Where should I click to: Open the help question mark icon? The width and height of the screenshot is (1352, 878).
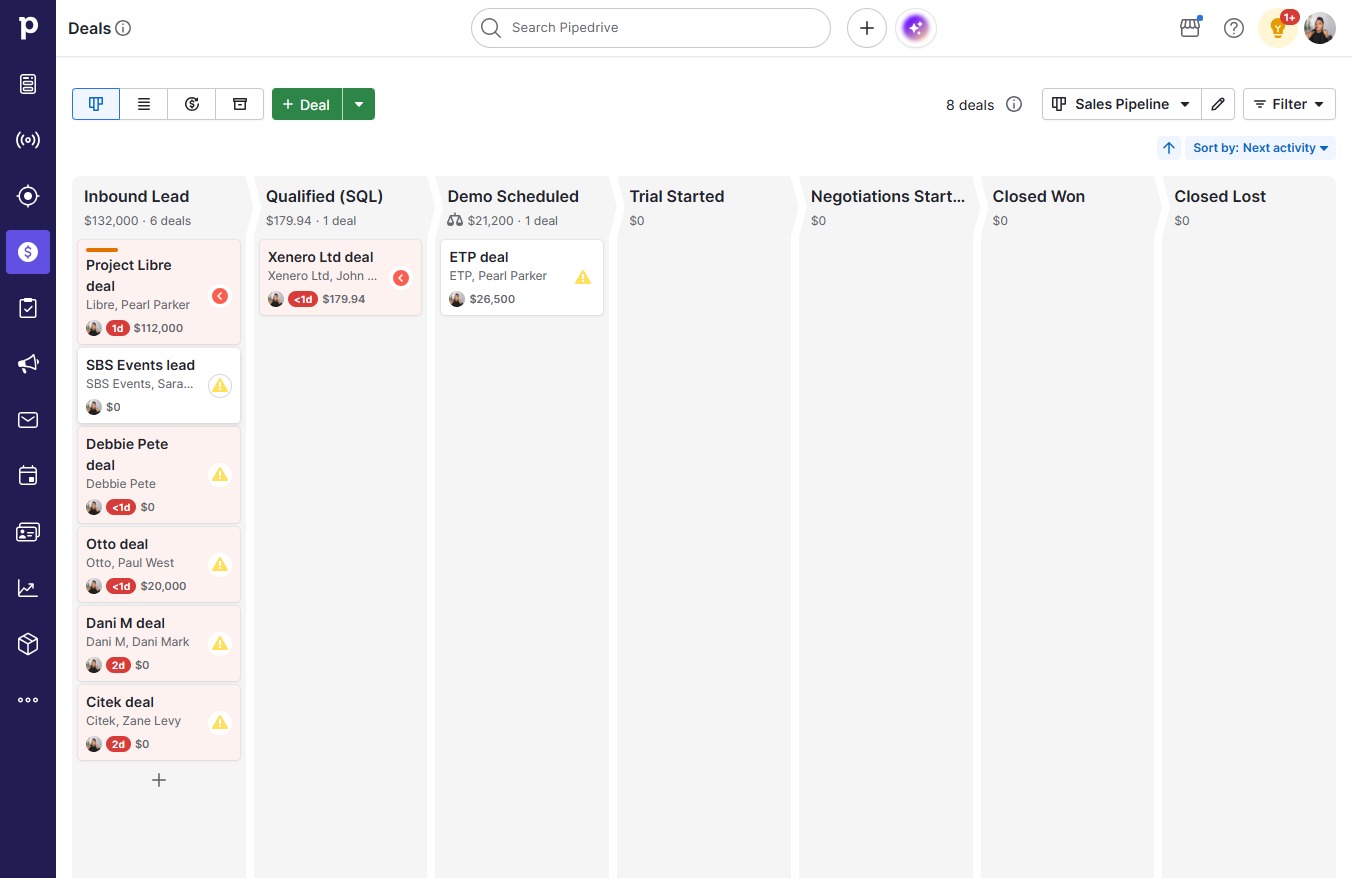tap(1234, 28)
